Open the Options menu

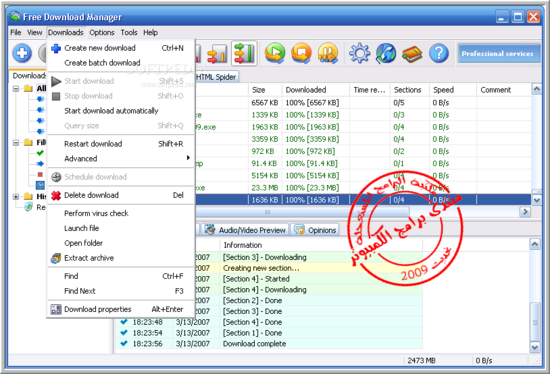pos(102,33)
